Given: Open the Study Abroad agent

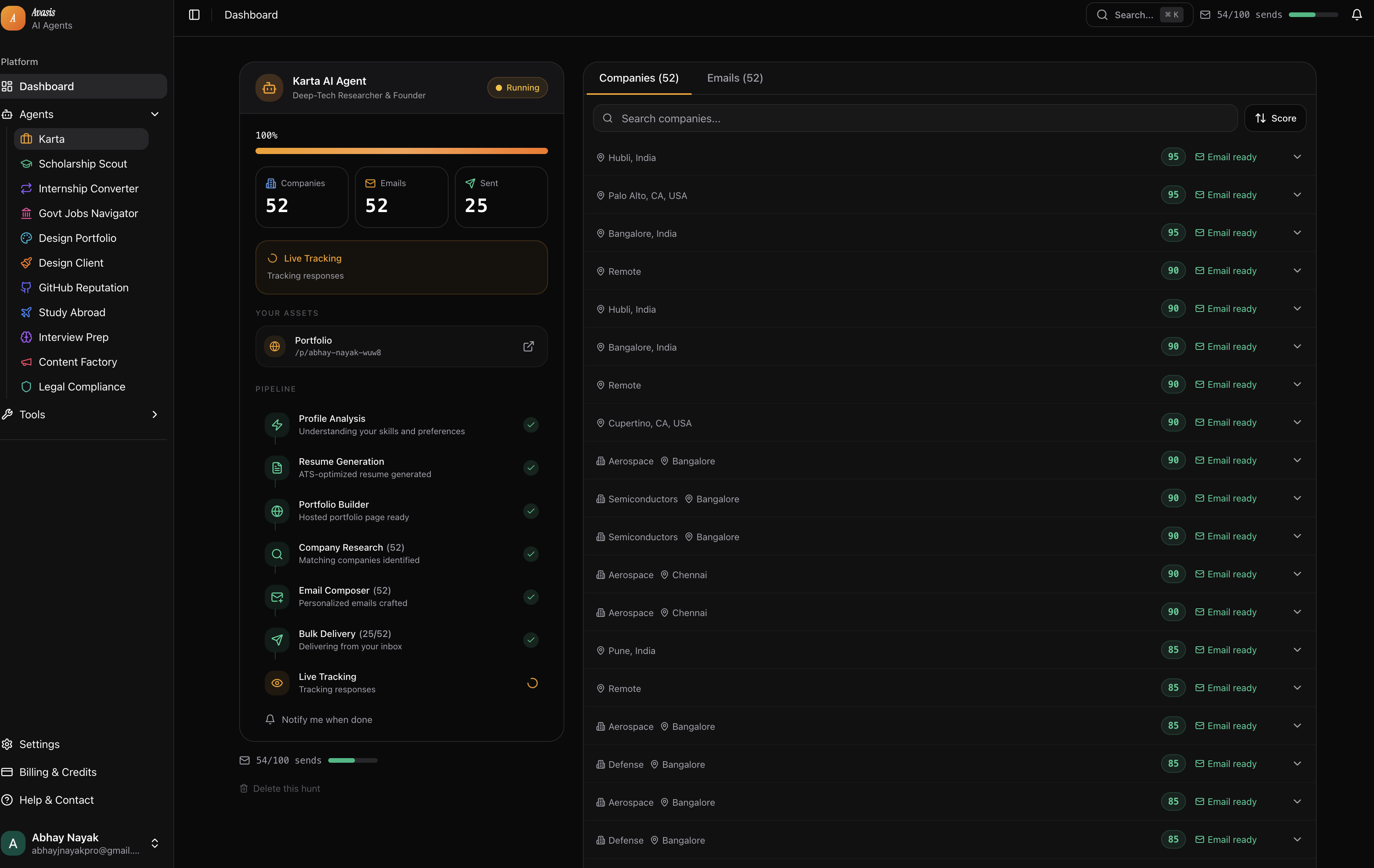Looking at the screenshot, I should point(72,312).
